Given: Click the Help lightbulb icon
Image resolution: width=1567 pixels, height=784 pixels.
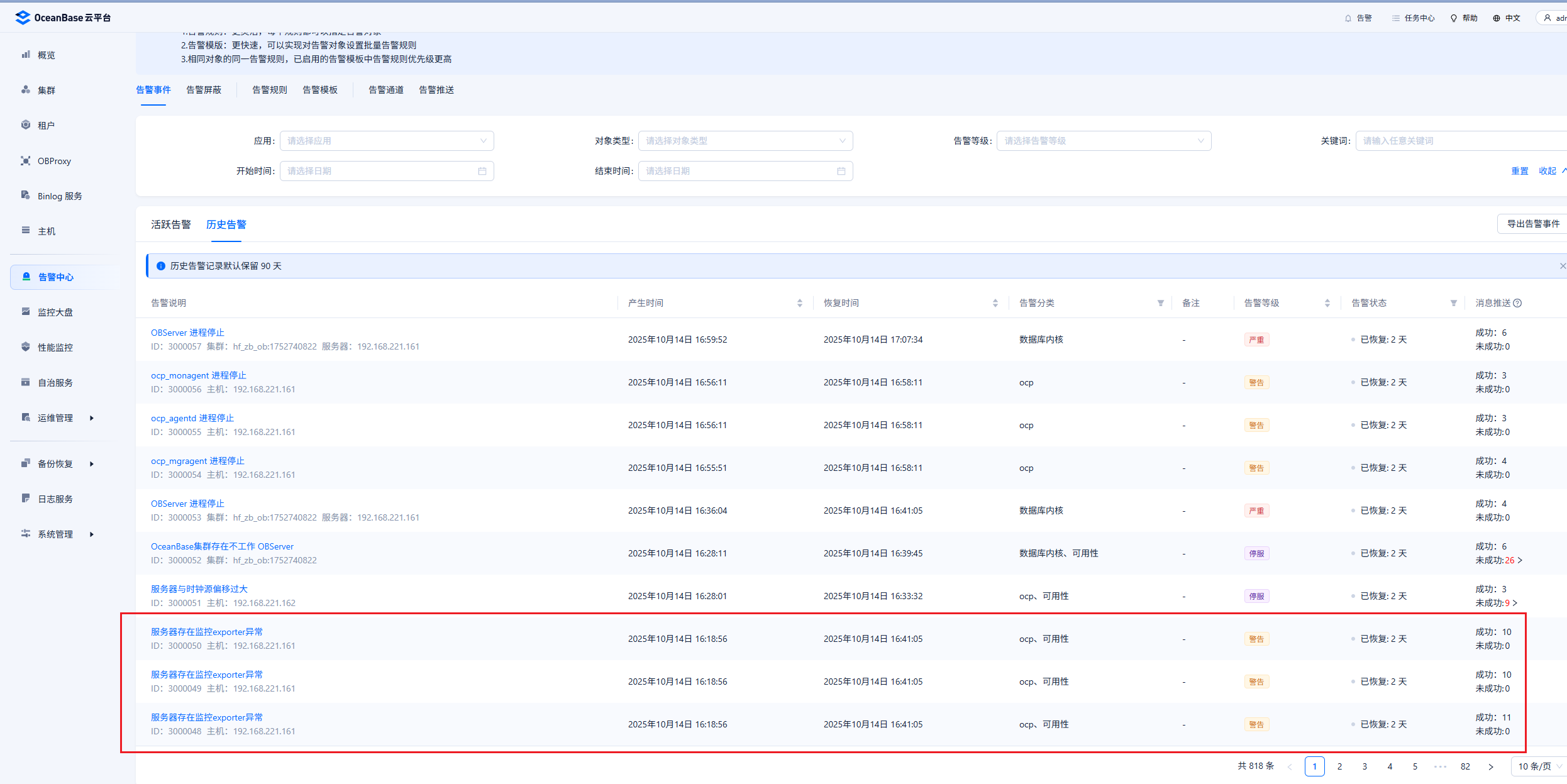Looking at the screenshot, I should (x=1453, y=18).
